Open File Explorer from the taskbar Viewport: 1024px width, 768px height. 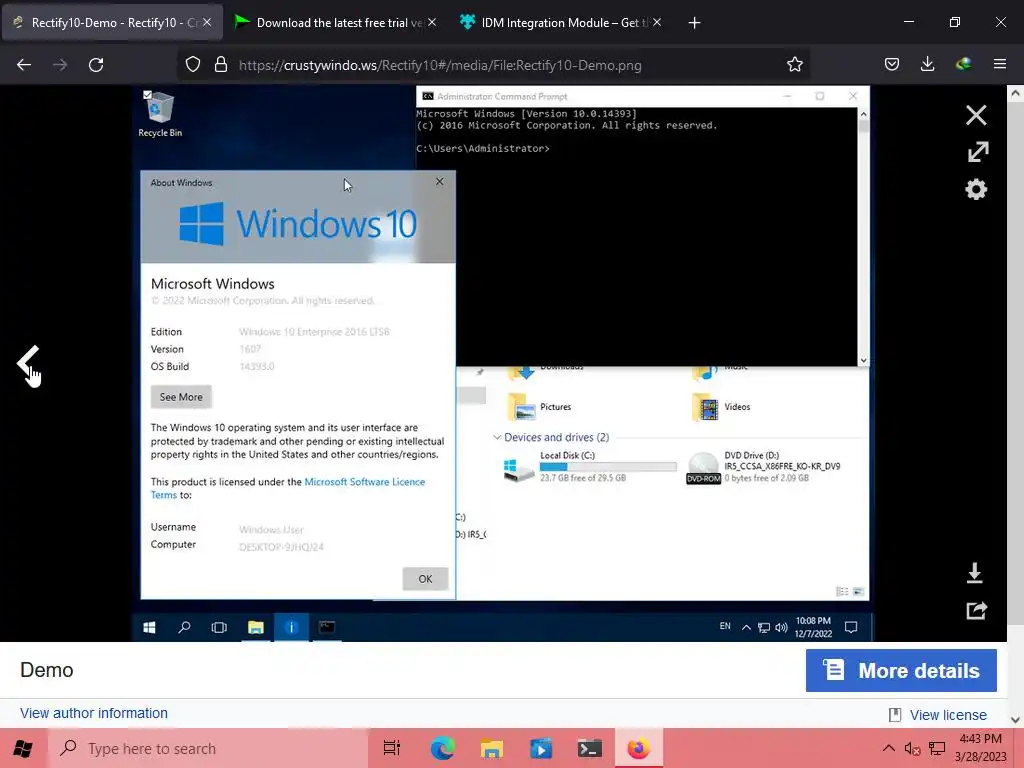492,748
